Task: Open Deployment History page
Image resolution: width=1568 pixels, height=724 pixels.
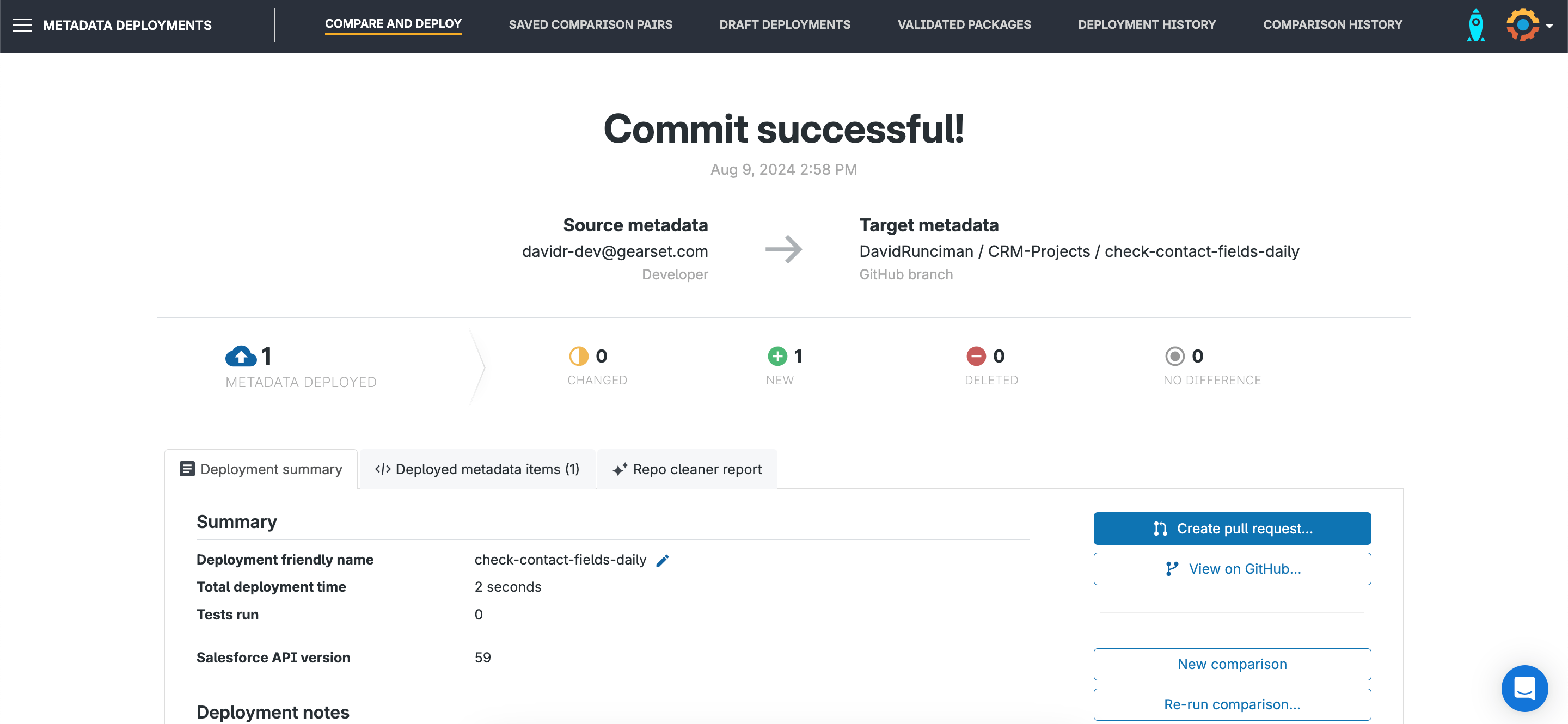Action: point(1147,25)
